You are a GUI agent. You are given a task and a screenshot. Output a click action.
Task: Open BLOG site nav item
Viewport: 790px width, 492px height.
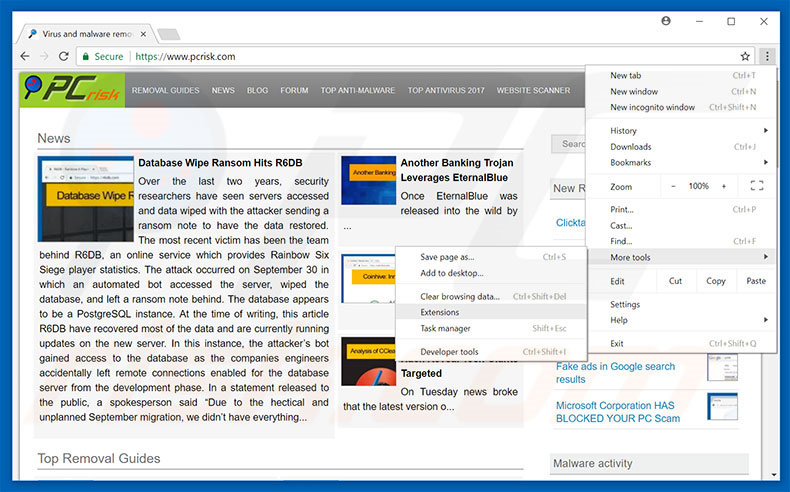(257, 90)
